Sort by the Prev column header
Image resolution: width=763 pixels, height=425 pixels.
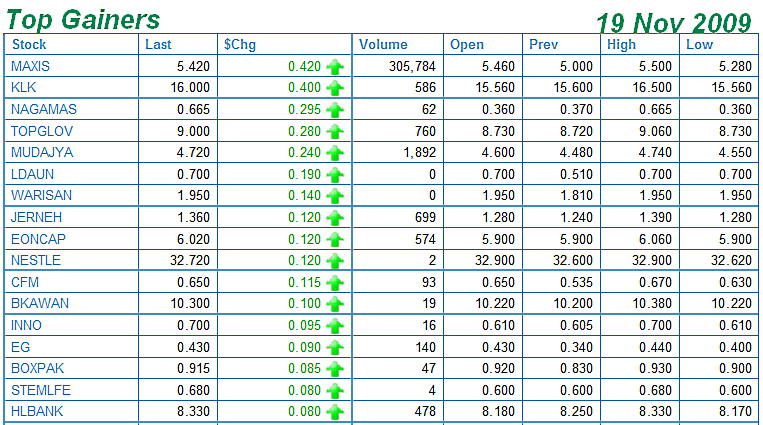click(543, 44)
